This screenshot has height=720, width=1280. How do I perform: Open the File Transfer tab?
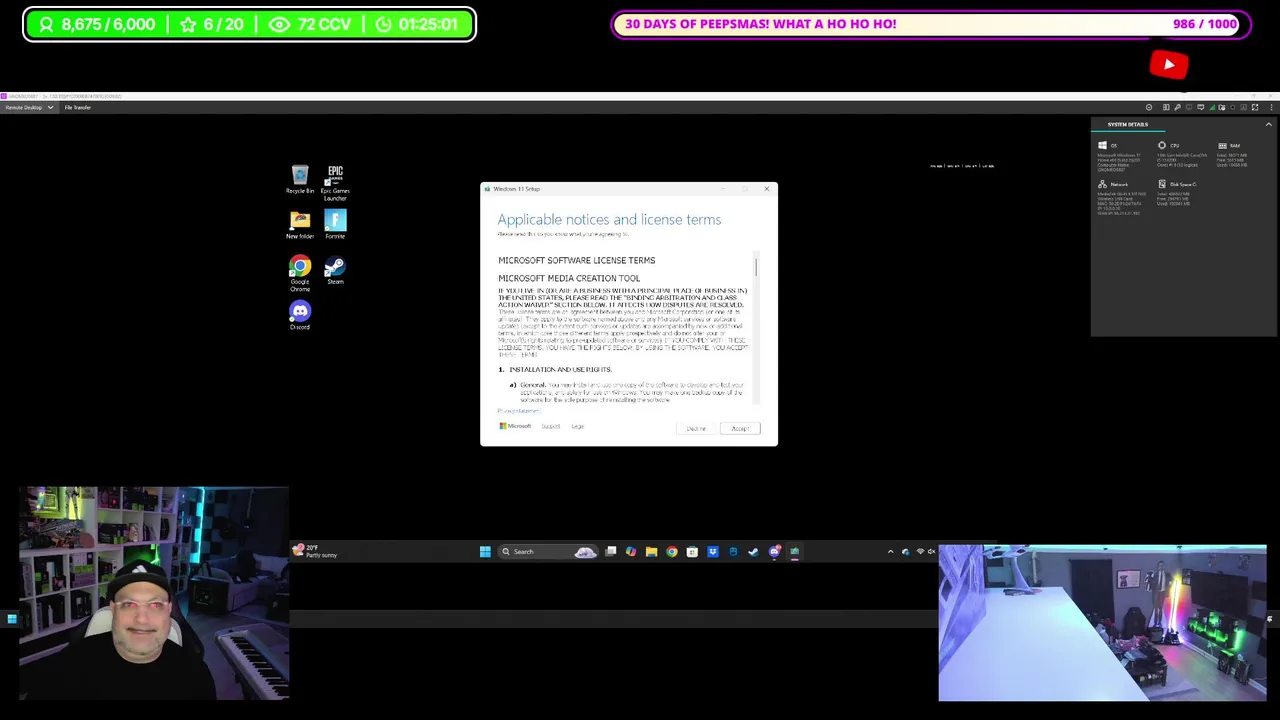point(77,107)
